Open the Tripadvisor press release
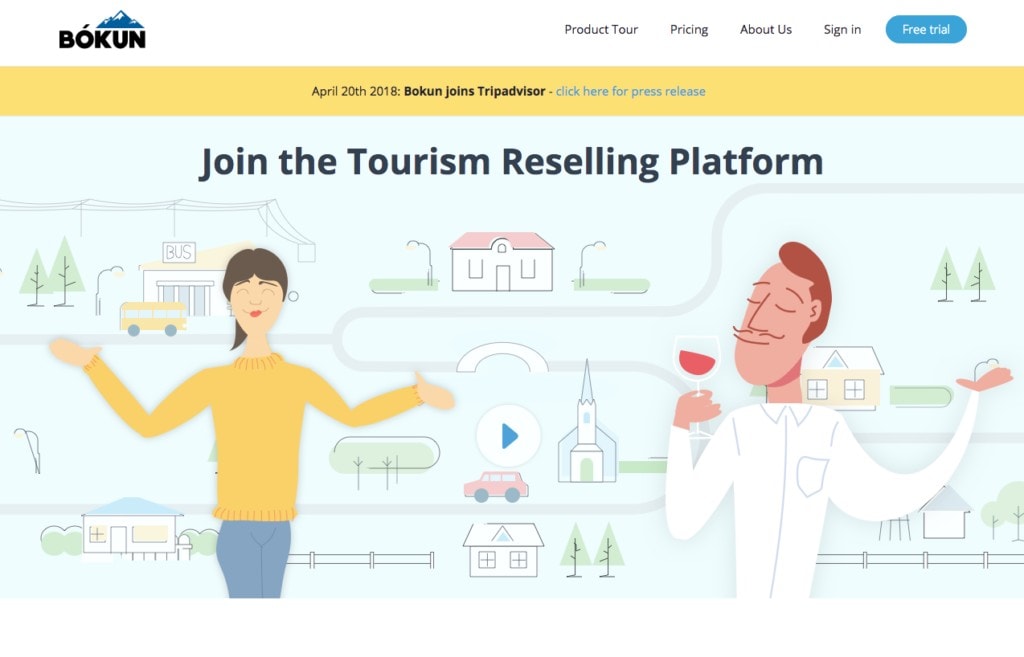 [x=629, y=91]
